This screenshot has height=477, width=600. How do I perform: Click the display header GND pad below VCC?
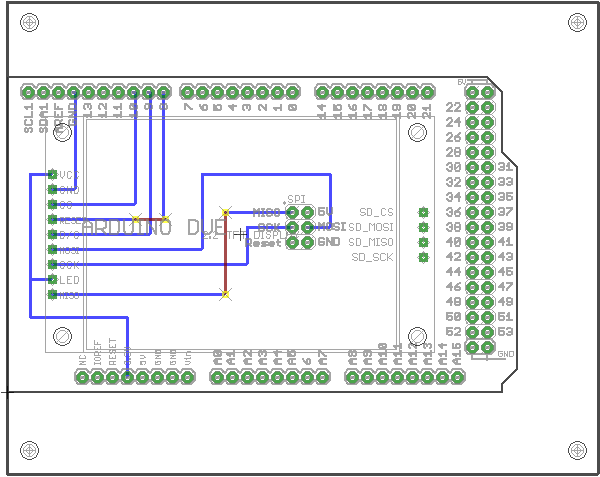52,189
